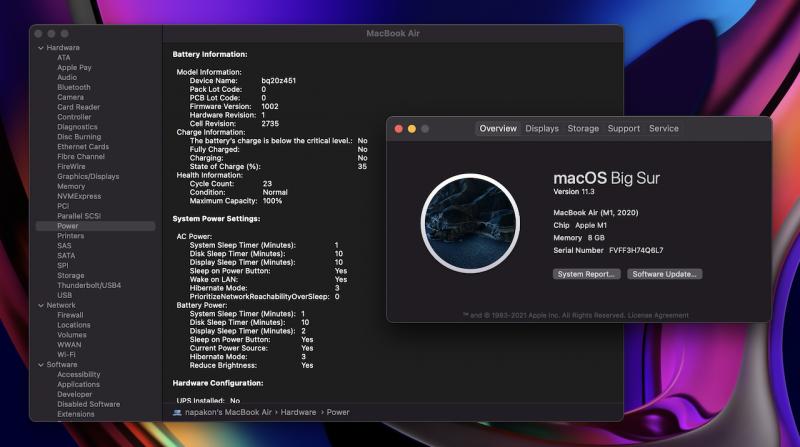The width and height of the screenshot is (800, 447).
Task: Click the Condition value Normal
Action: (x=275, y=192)
